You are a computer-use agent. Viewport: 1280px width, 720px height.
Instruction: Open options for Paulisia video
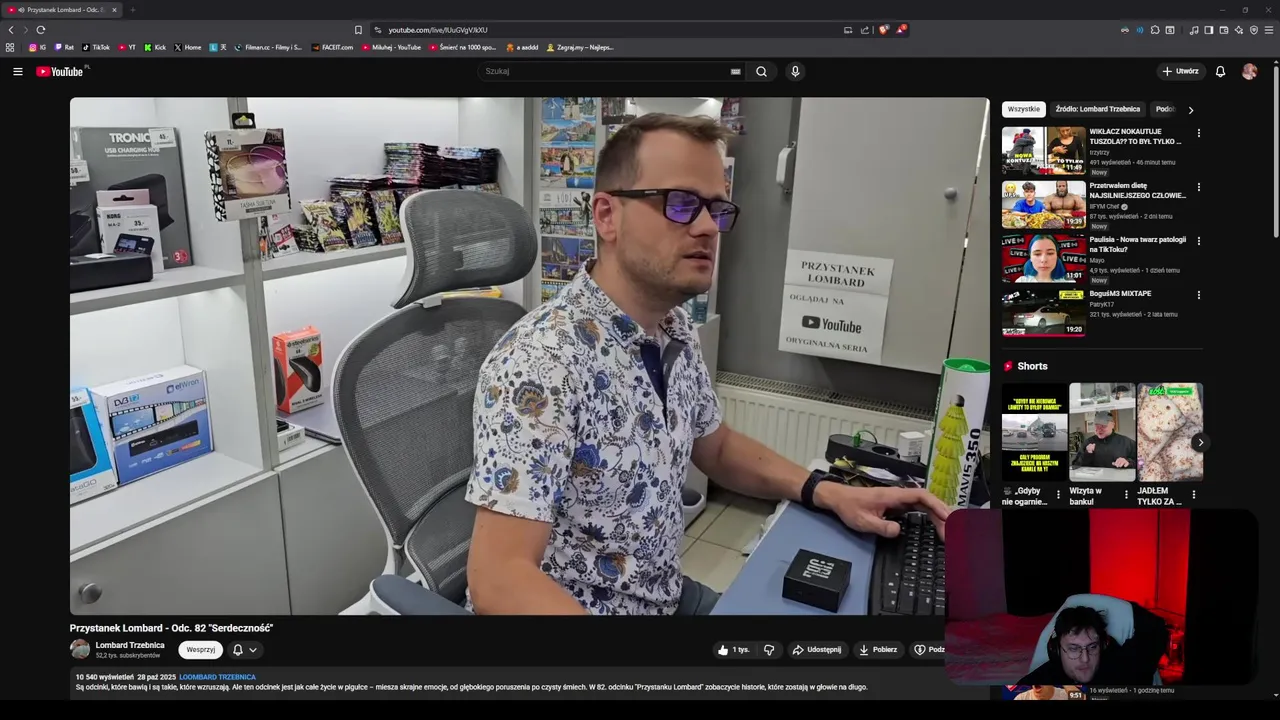[x=1199, y=241]
